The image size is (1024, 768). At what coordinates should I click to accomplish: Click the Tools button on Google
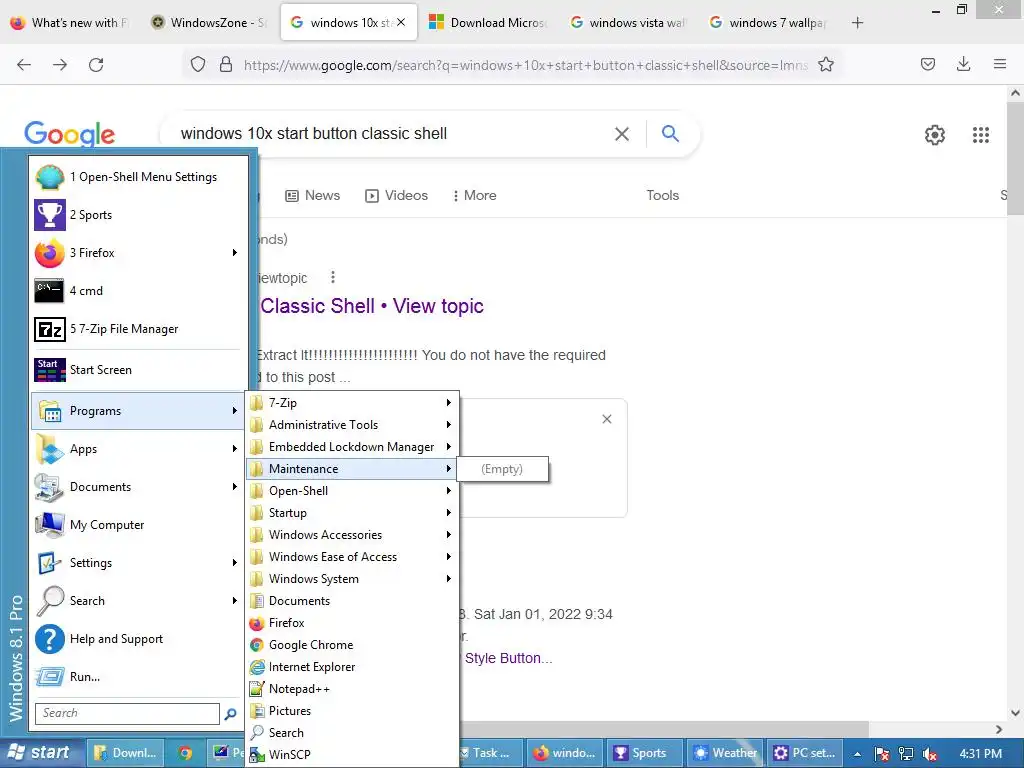662,195
